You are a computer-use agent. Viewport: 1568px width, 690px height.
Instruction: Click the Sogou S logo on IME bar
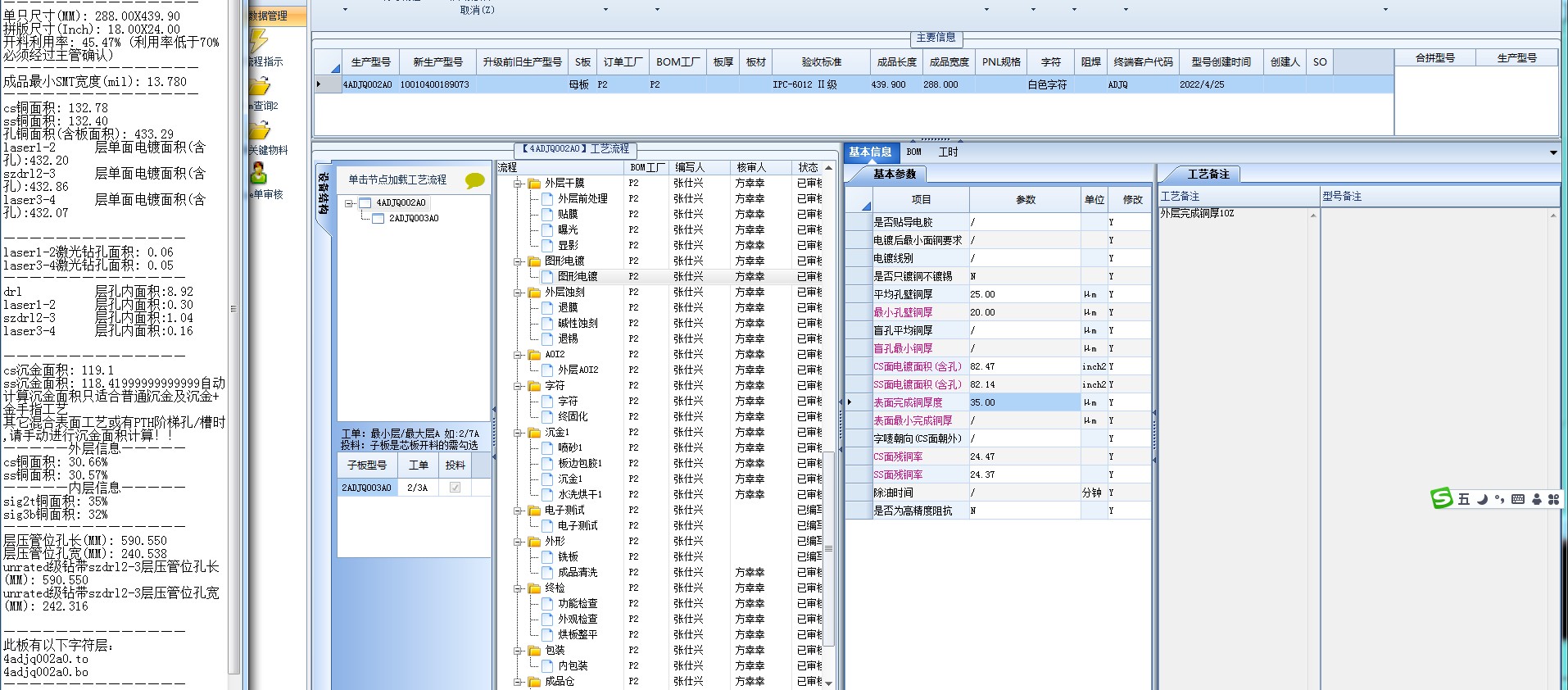[x=1441, y=498]
